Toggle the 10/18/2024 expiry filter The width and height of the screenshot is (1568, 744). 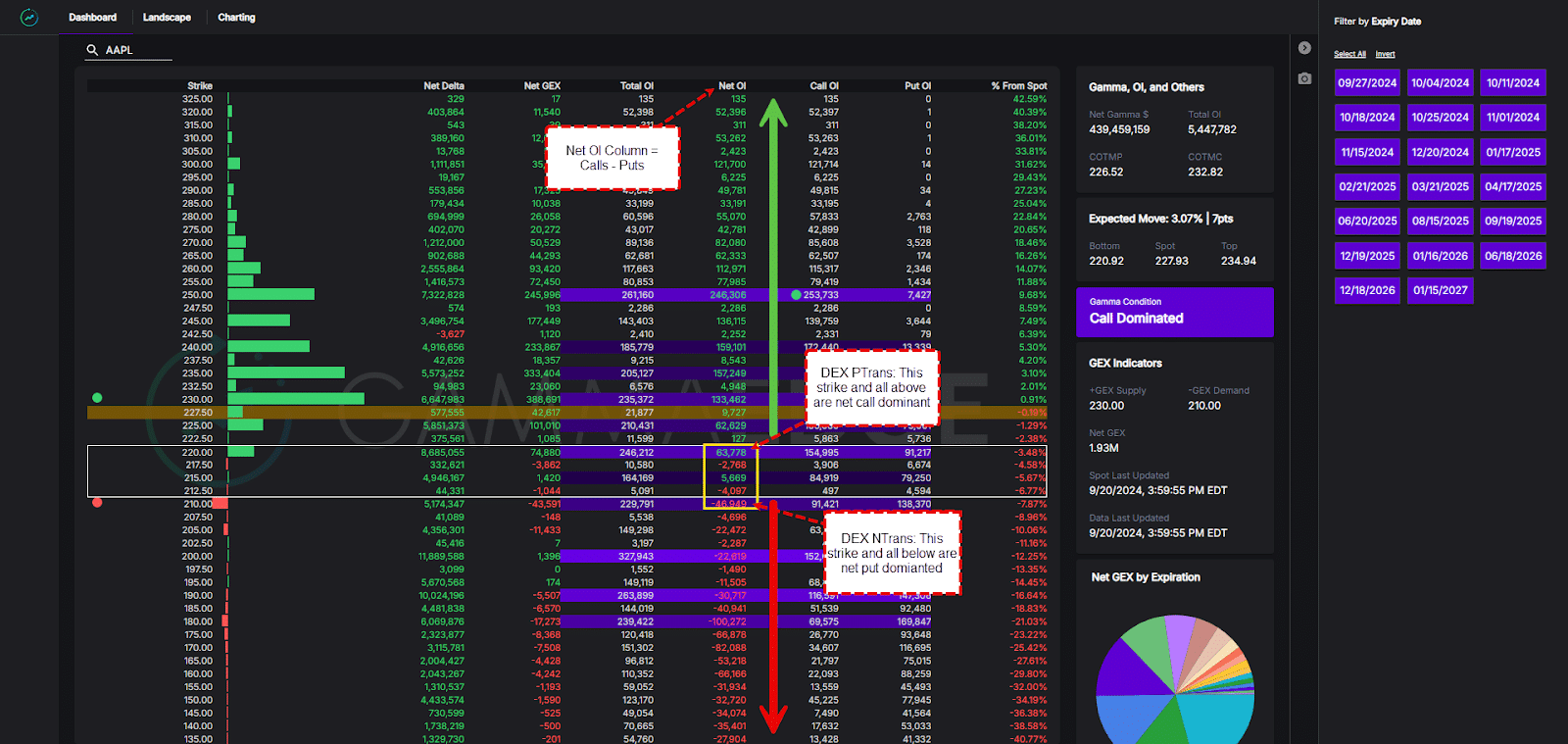click(1367, 117)
